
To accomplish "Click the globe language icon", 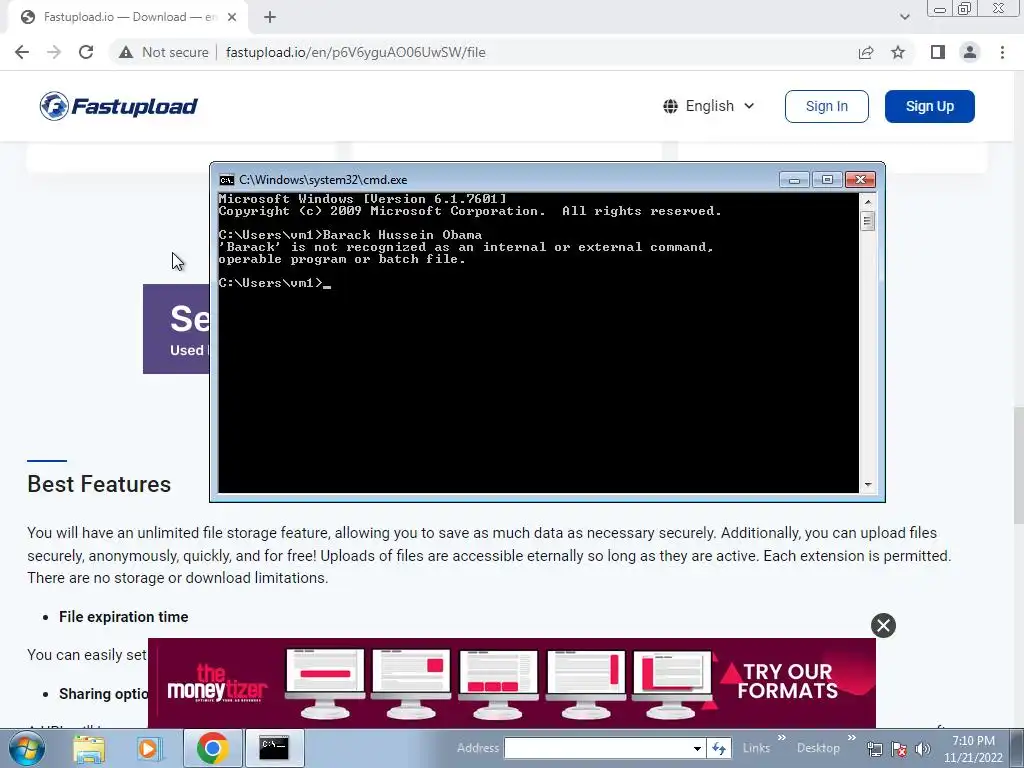I will [x=670, y=106].
